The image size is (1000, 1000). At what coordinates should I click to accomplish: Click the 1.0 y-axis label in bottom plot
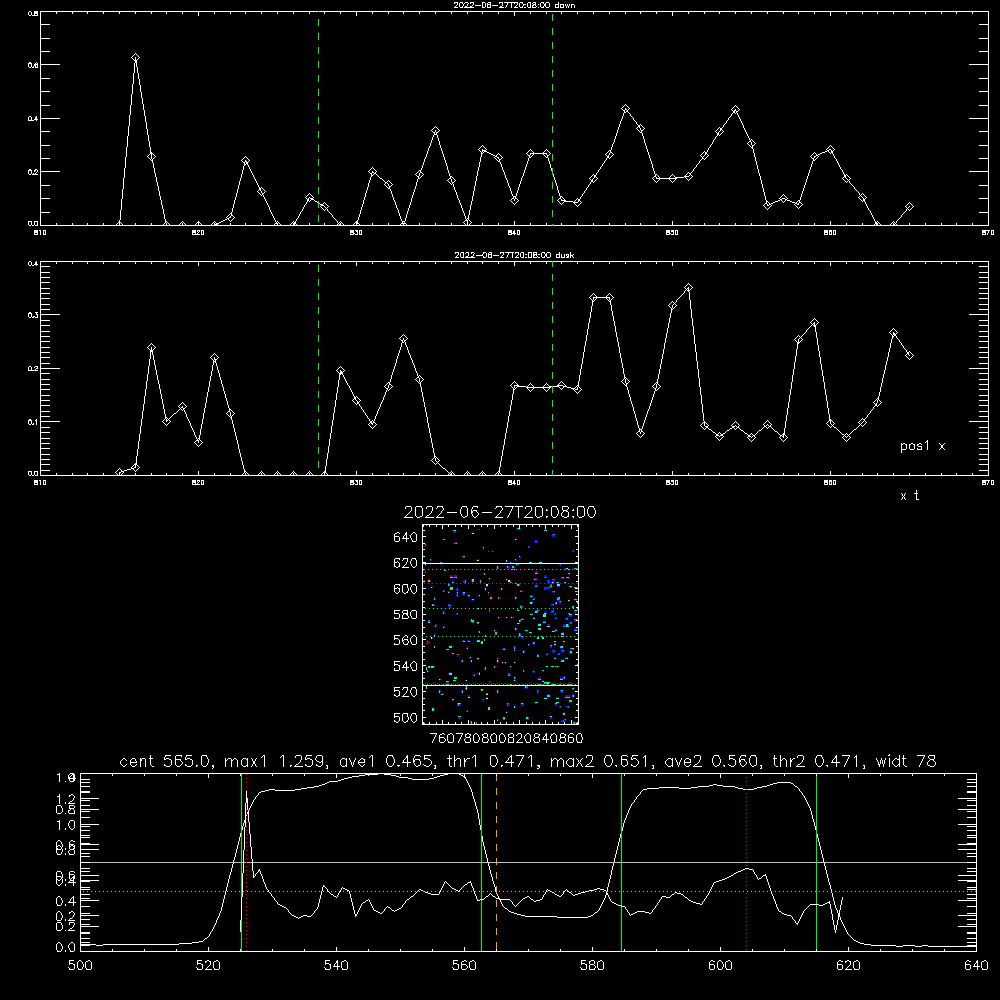click(x=66, y=825)
